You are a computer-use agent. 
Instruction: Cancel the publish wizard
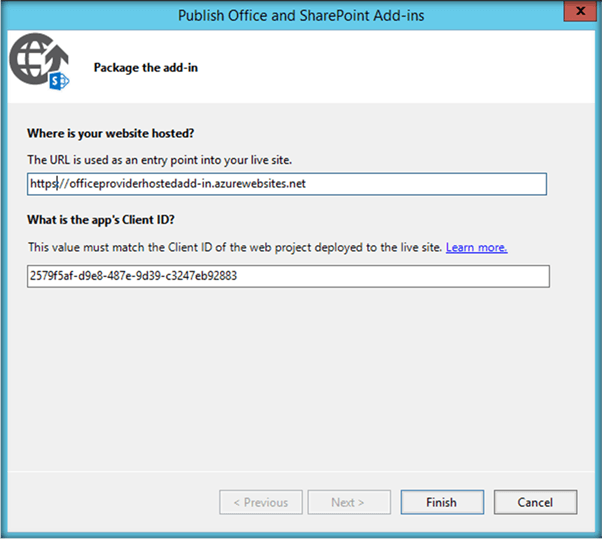pos(536,502)
